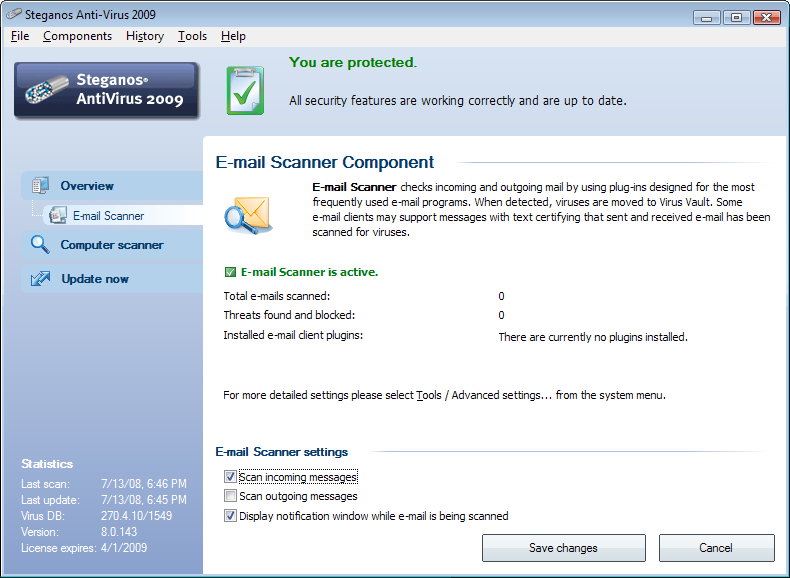This screenshot has width=790, height=578.
Task: Toggle Scan incoming messages checkbox
Action: click(230, 477)
